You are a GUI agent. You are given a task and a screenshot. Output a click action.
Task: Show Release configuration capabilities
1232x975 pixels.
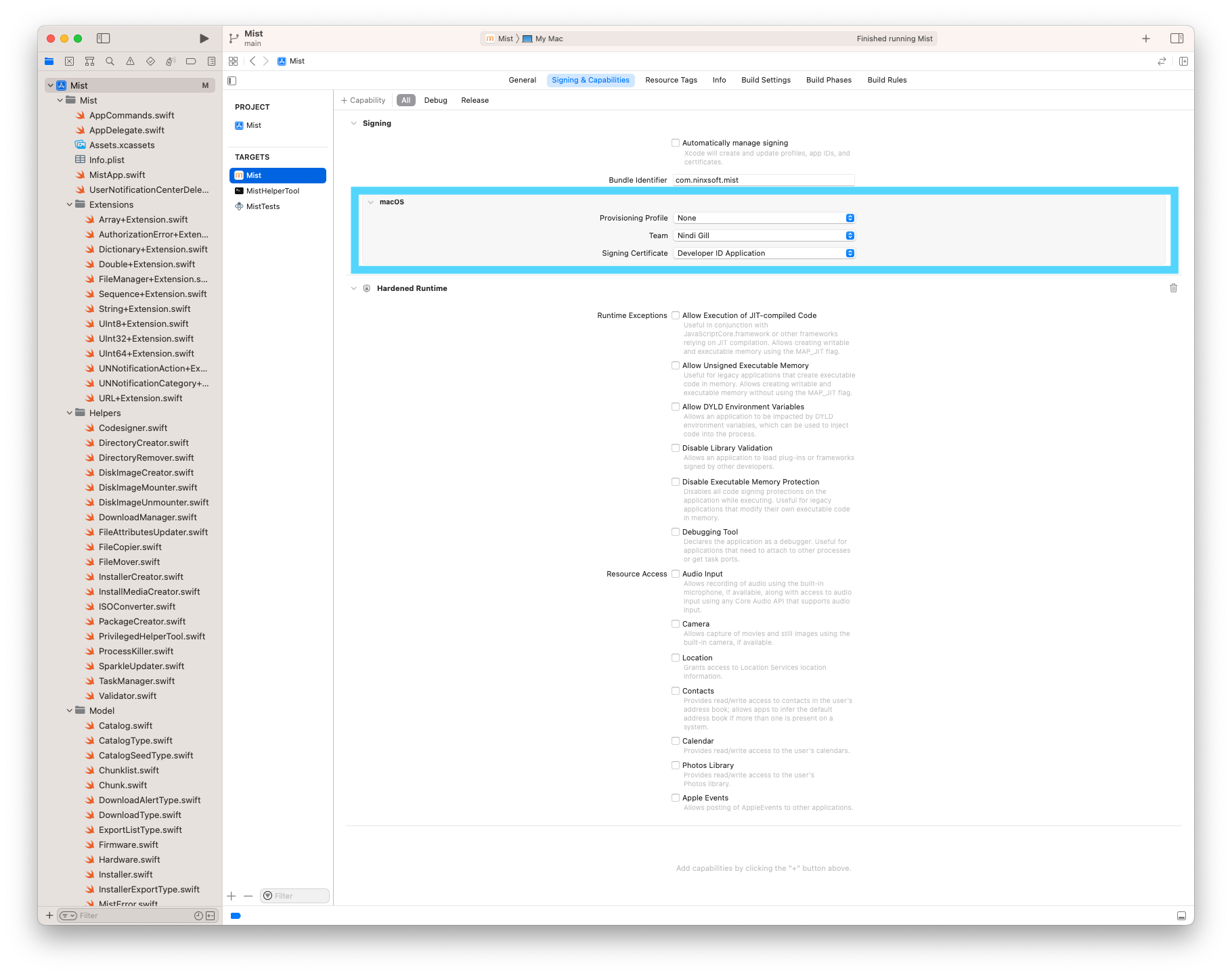click(475, 100)
